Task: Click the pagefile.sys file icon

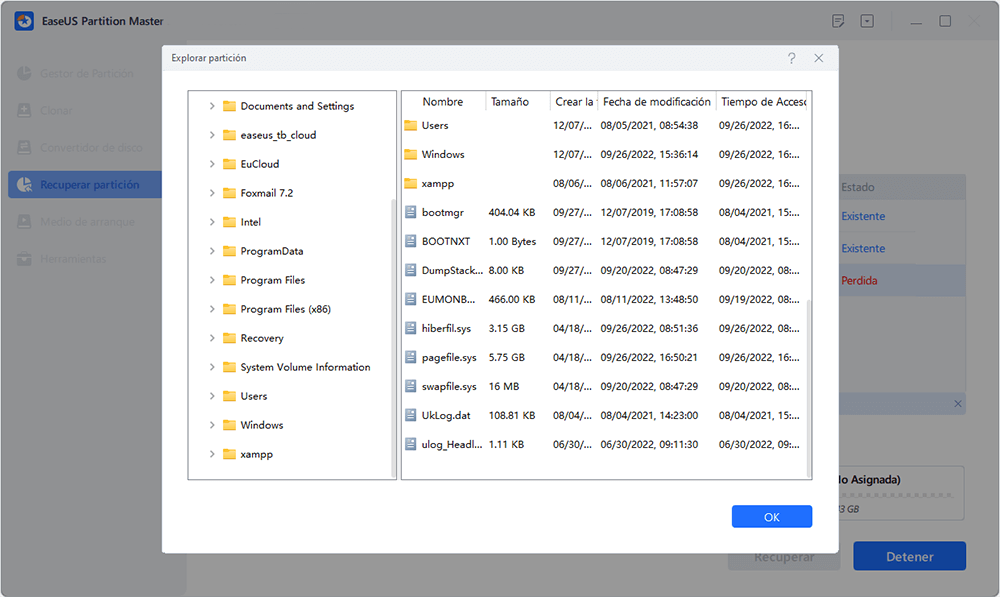Action: pyautogui.click(x=411, y=357)
